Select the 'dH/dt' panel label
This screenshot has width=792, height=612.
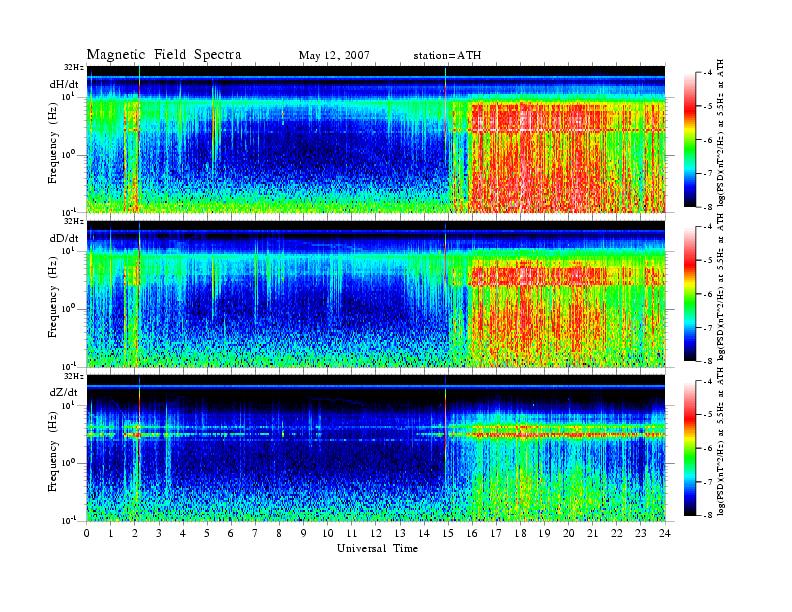[64, 85]
